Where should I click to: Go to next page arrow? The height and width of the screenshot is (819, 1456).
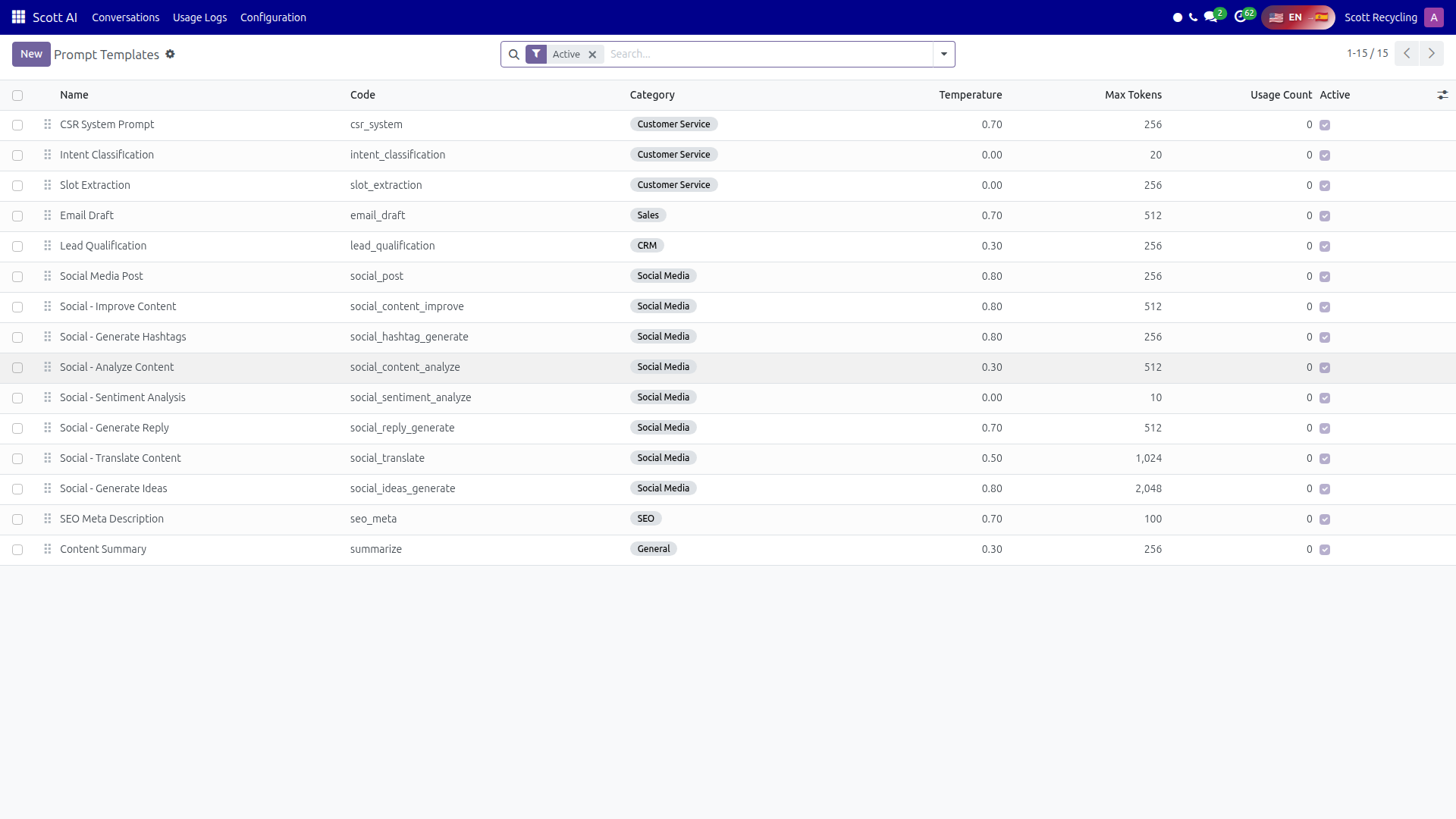(x=1432, y=53)
